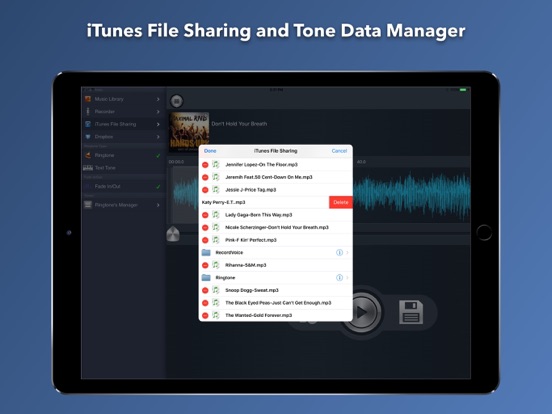This screenshot has height=414, width=552.
Task: Select Jennifer Lopez-On The Floor.mp3 file name
Action: click(262, 165)
